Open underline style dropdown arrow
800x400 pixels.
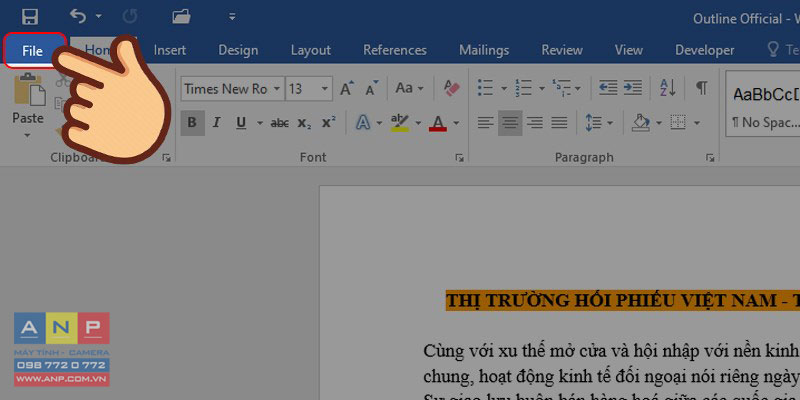(x=260, y=123)
